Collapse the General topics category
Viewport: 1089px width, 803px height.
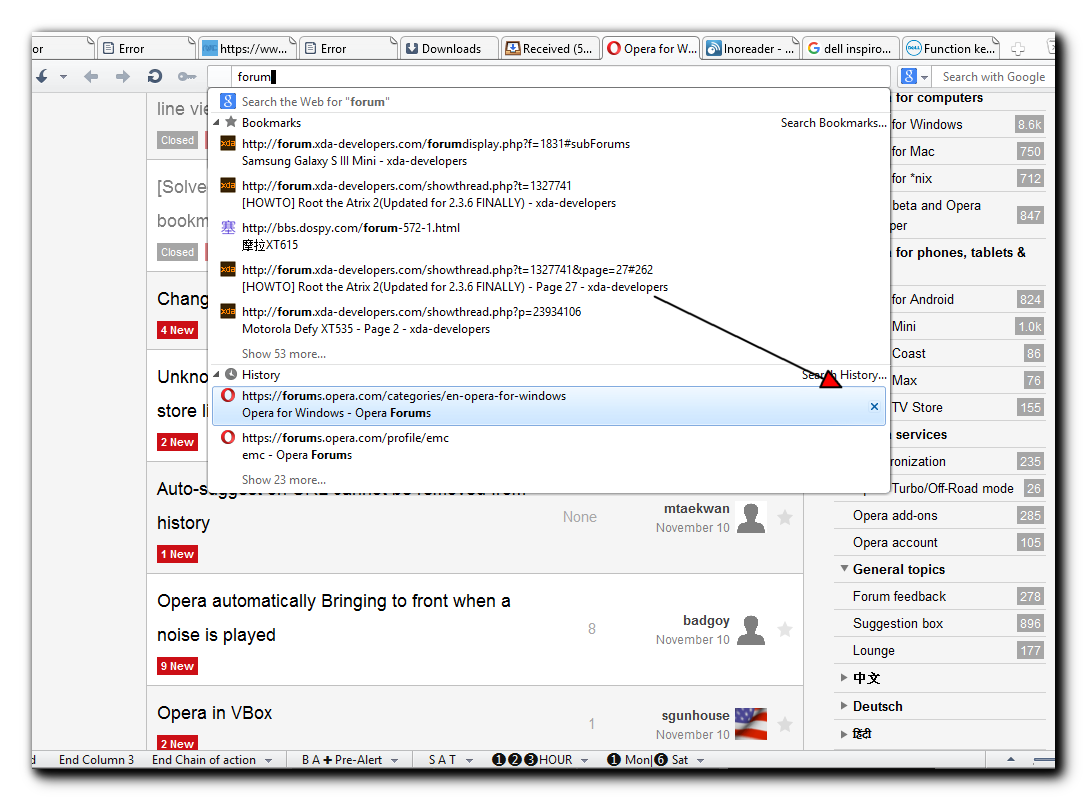[x=845, y=569]
